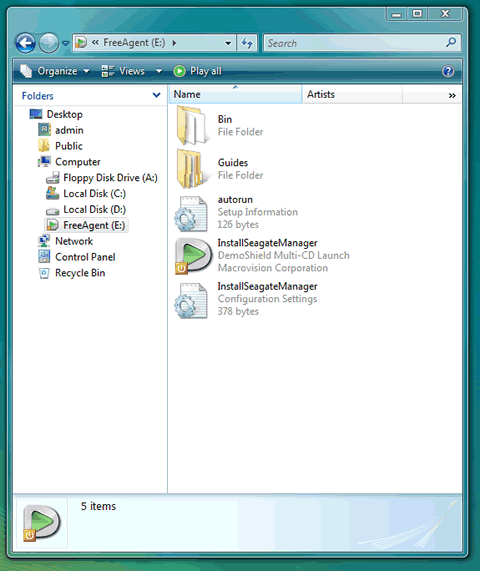480x571 pixels.
Task: Collapse the Folders pane chevron
Action: pyautogui.click(x=157, y=95)
